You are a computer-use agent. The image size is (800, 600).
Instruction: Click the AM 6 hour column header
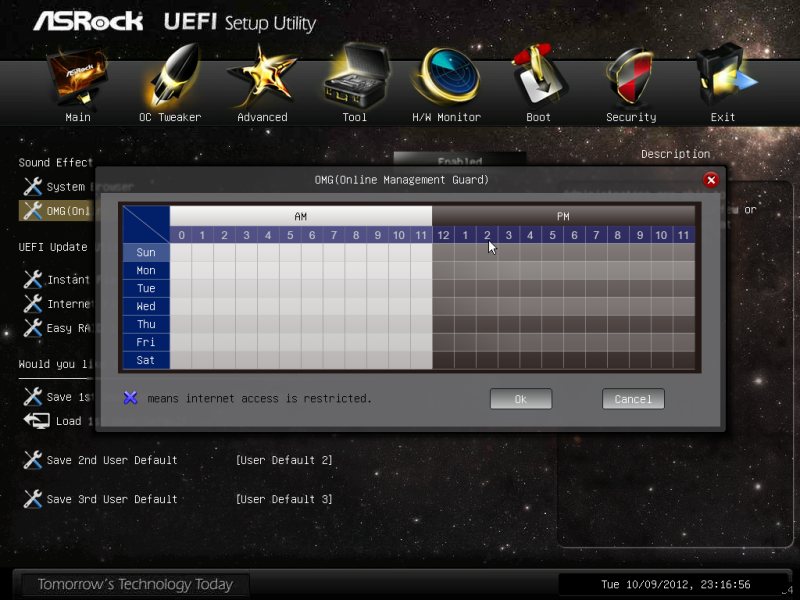[312, 235]
